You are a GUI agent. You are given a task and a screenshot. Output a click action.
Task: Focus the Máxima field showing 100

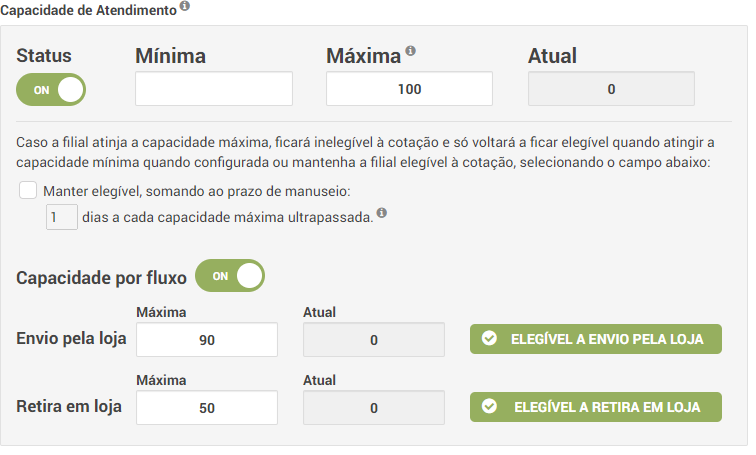pyautogui.click(x=409, y=89)
